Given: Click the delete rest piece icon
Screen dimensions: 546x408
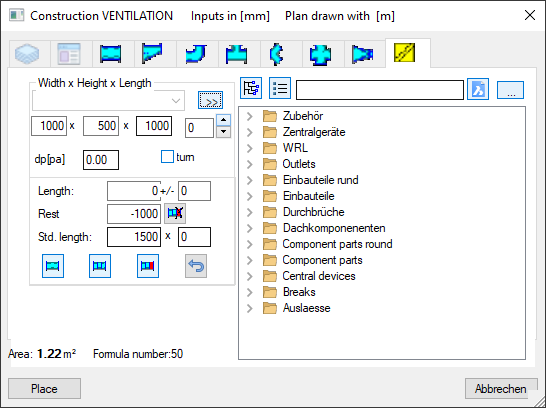Looking at the screenshot, I should [175, 213].
